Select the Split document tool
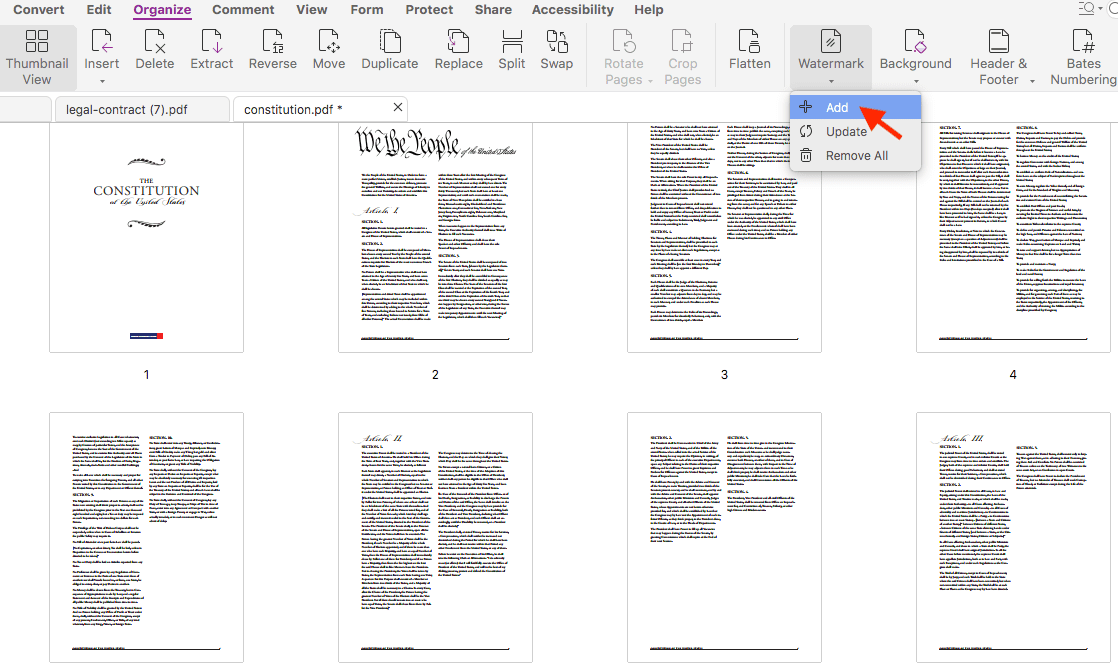 512,50
